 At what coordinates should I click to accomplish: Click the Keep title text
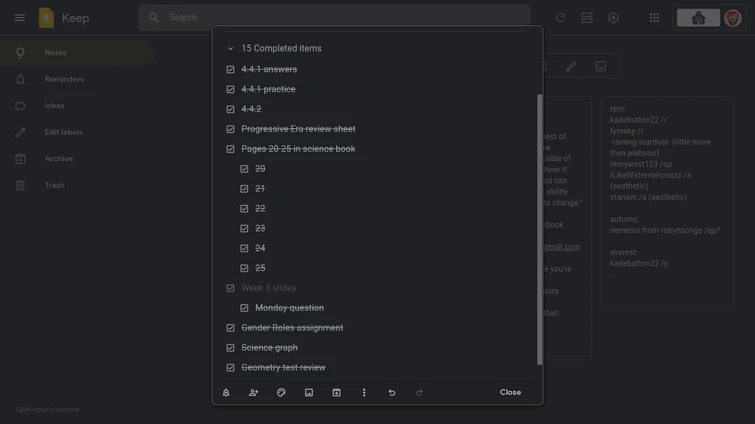pyautogui.click(x=75, y=18)
